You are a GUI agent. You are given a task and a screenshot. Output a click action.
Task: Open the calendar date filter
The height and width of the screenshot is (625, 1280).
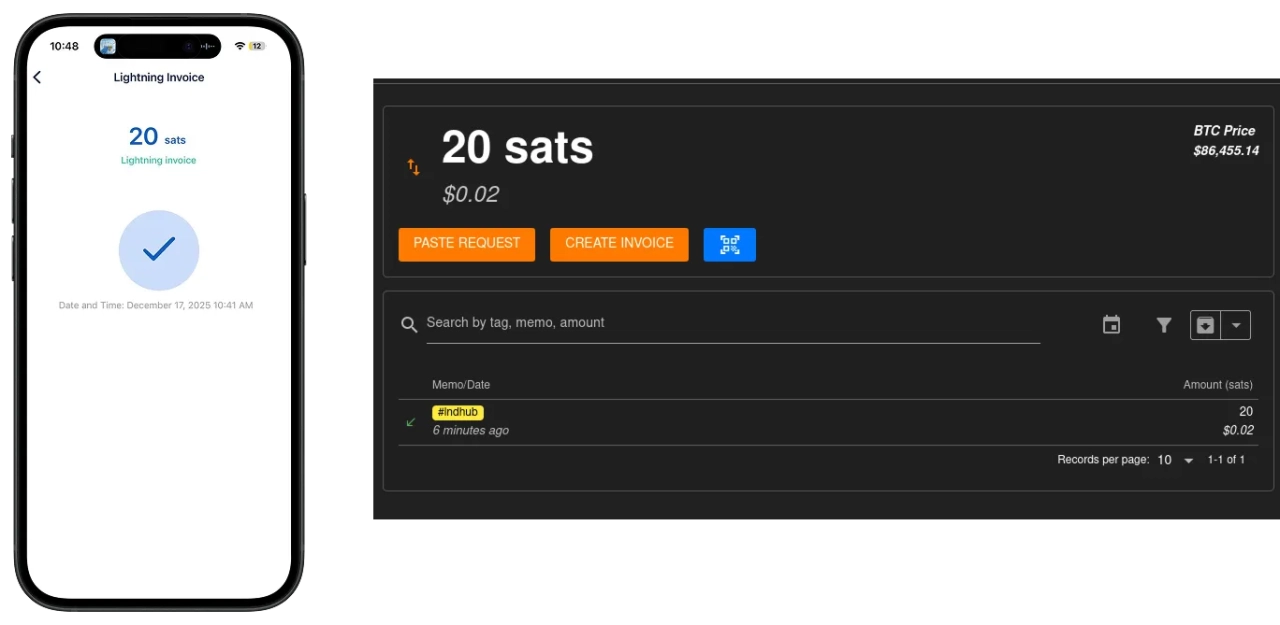(1111, 325)
